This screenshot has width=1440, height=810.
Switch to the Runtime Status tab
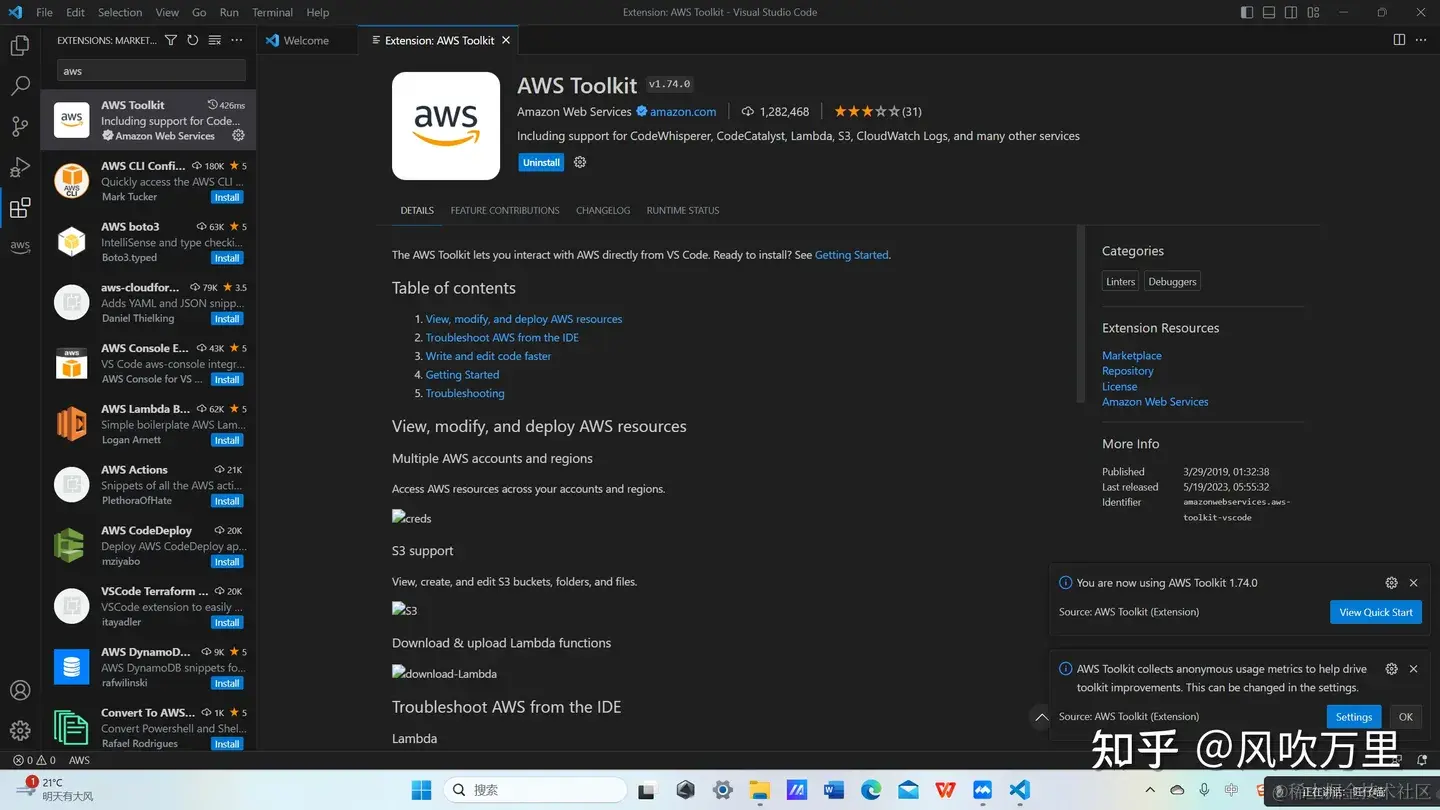683,210
